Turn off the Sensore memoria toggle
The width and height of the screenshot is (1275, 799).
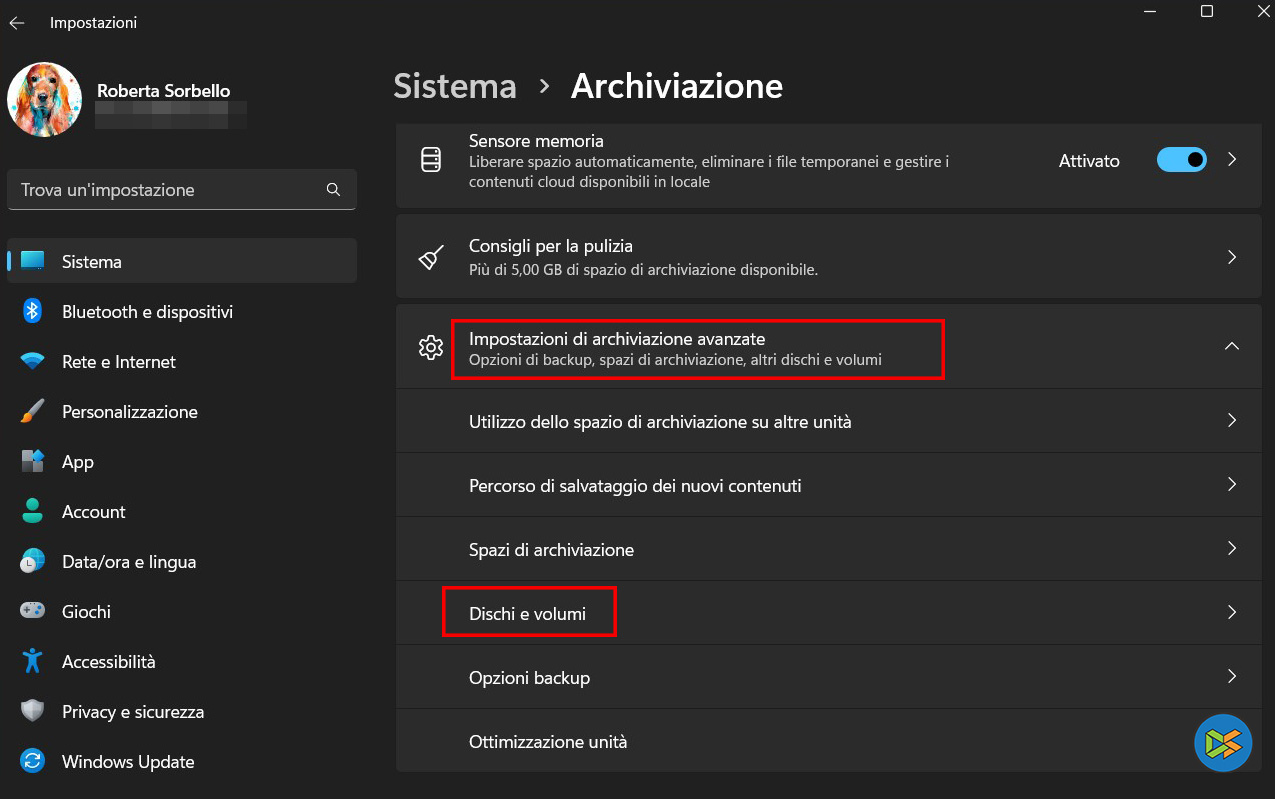[x=1181, y=160]
